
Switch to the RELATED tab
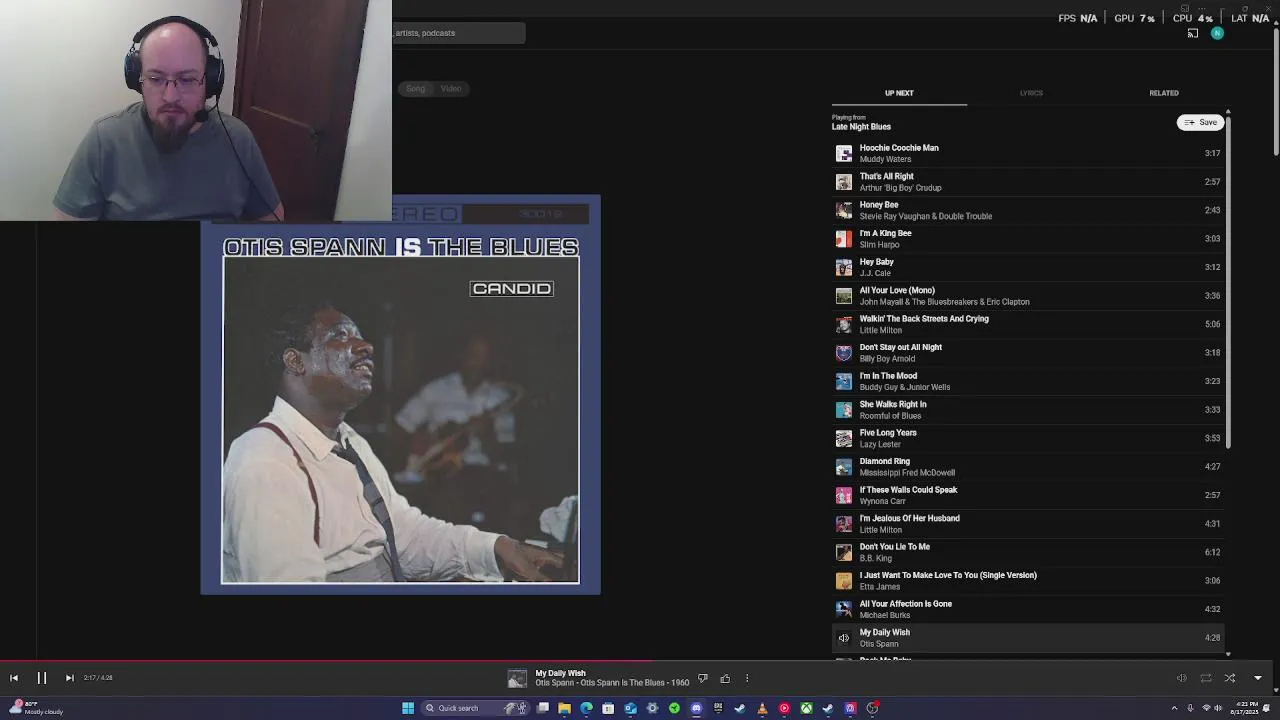pos(1164,93)
